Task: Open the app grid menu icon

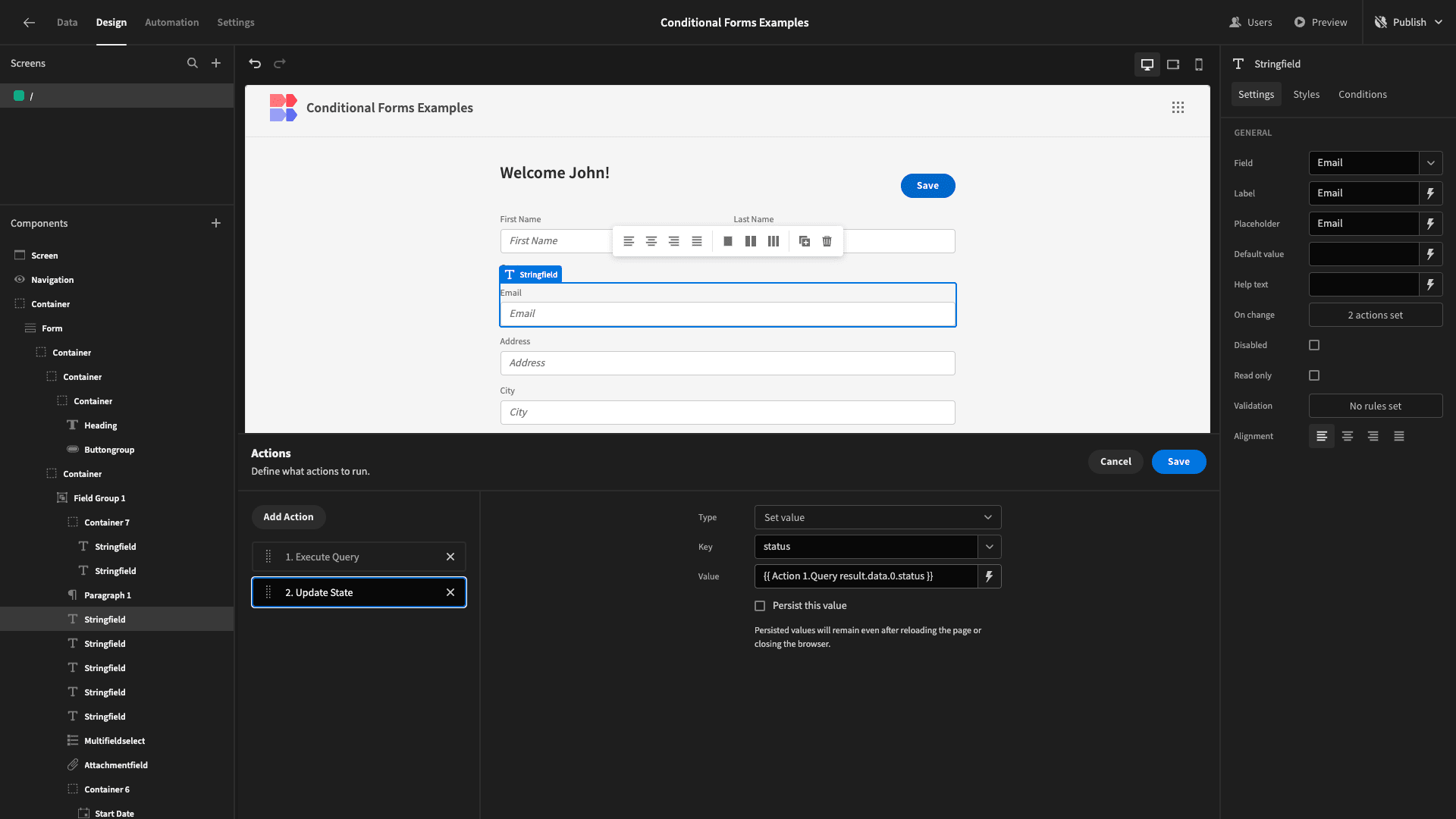Action: click(1178, 108)
